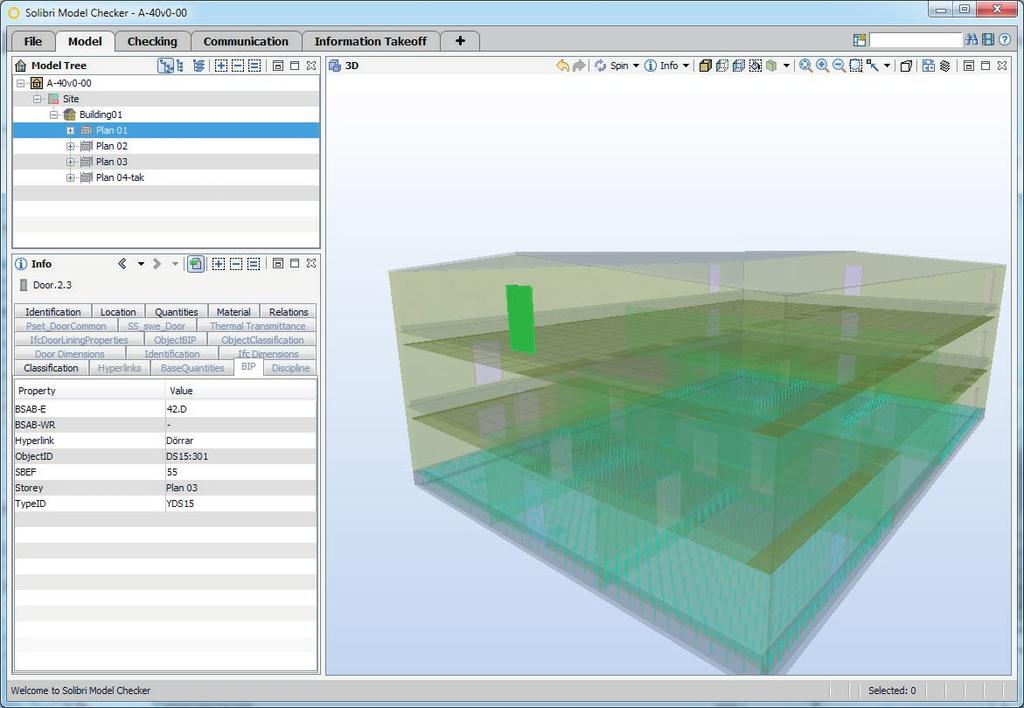Open the Spin mode dropdown arrow

click(x=635, y=65)
